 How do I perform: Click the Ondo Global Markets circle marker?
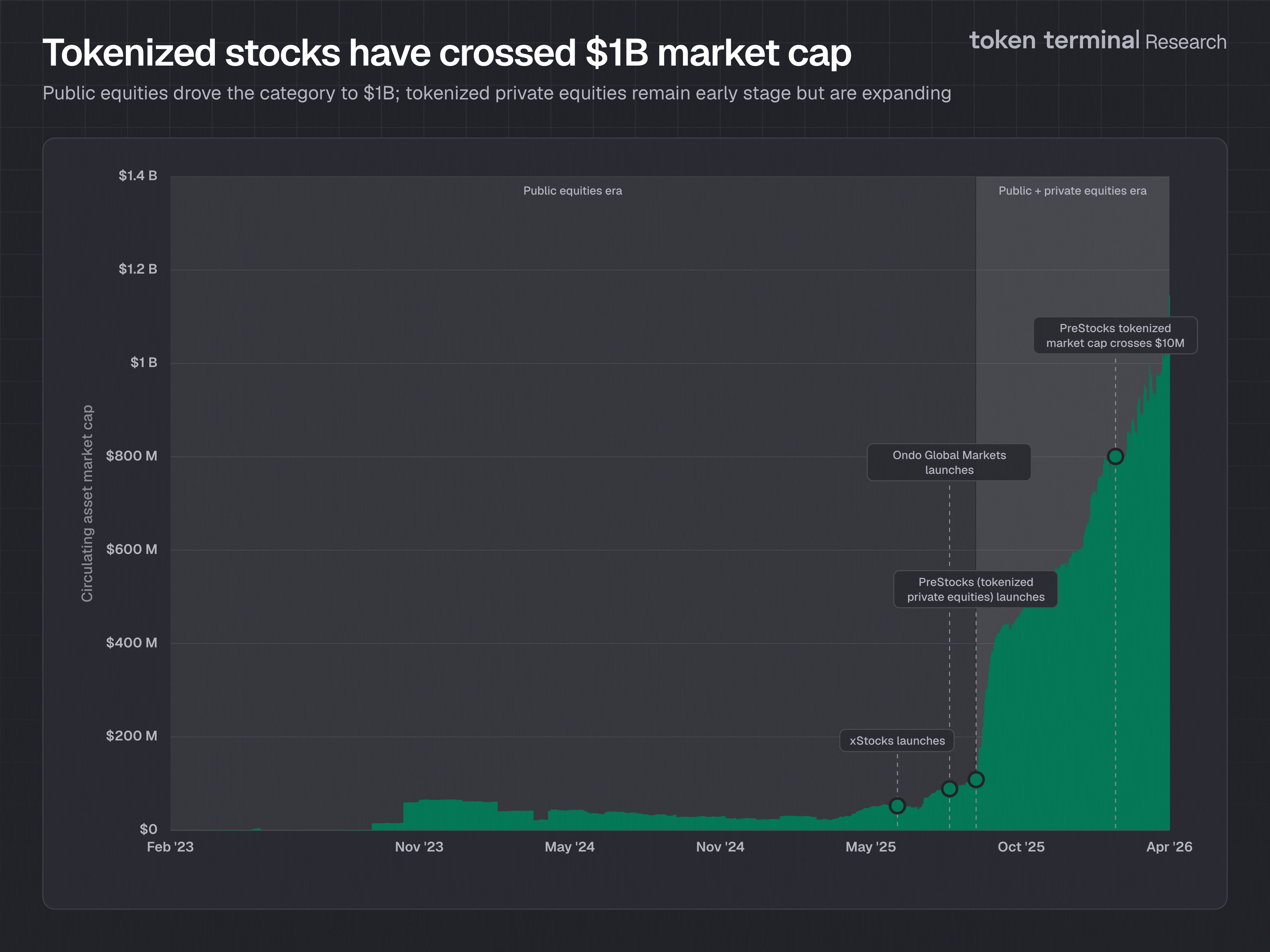point(949,788)
